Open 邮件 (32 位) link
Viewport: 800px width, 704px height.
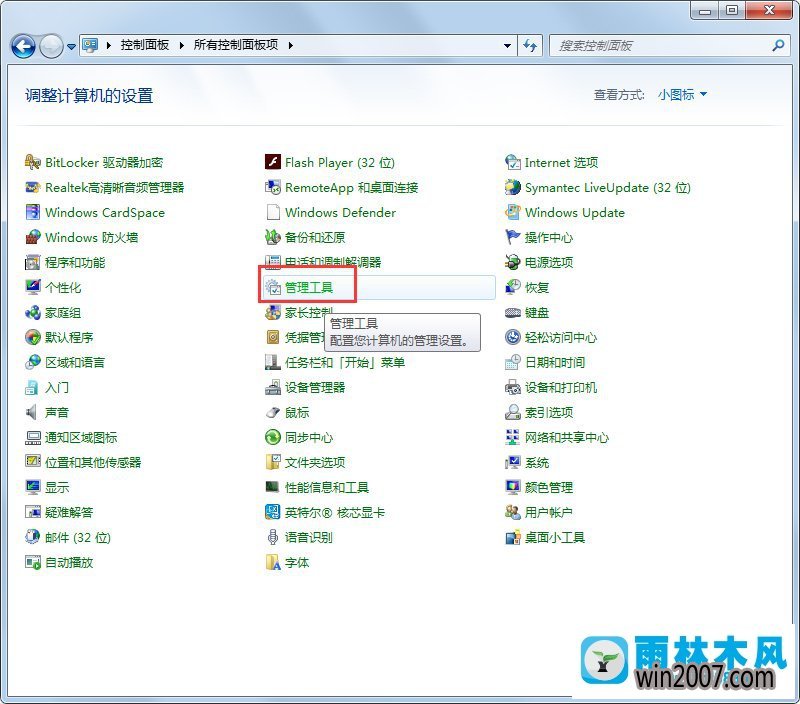pyautogui.click(x=78, y=537)
